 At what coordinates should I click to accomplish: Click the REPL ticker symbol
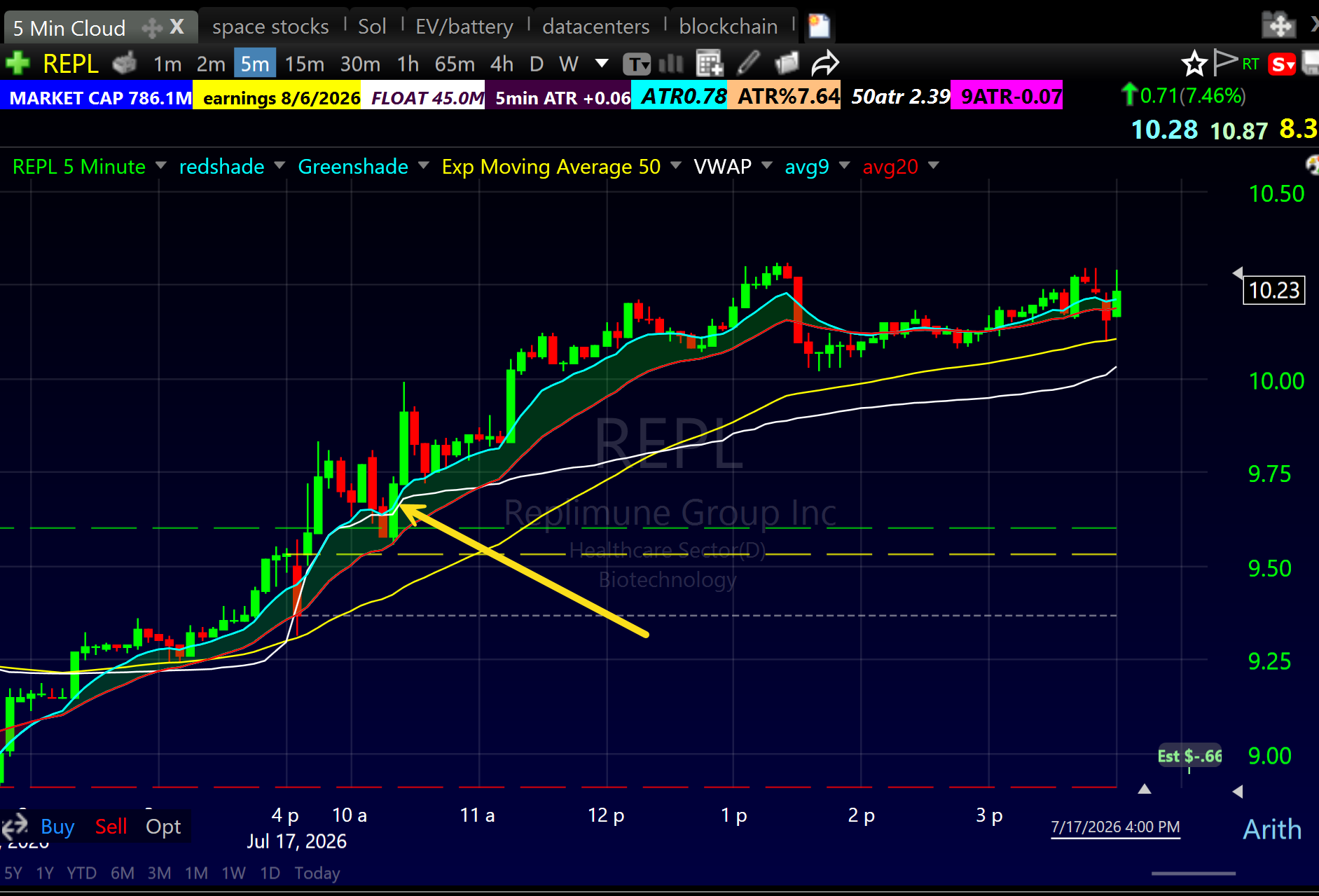pos(70,64)
